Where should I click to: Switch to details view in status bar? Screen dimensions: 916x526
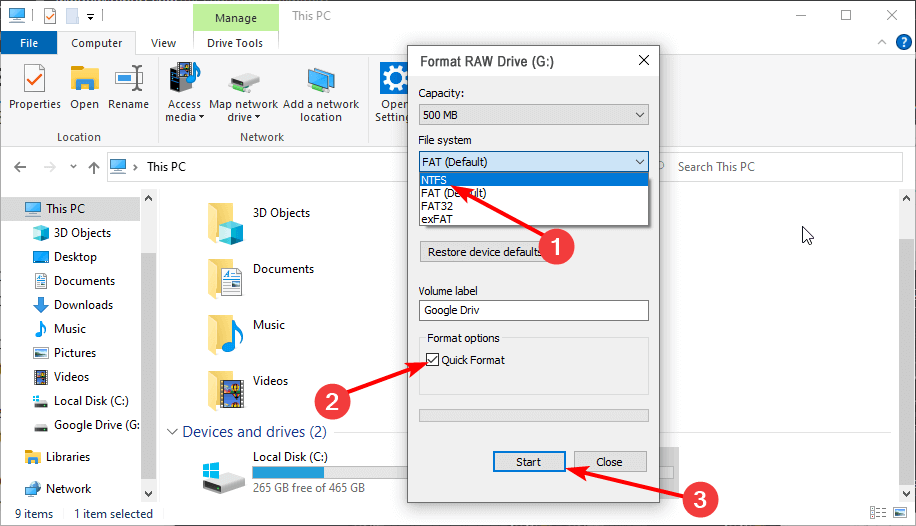(878, 513)
